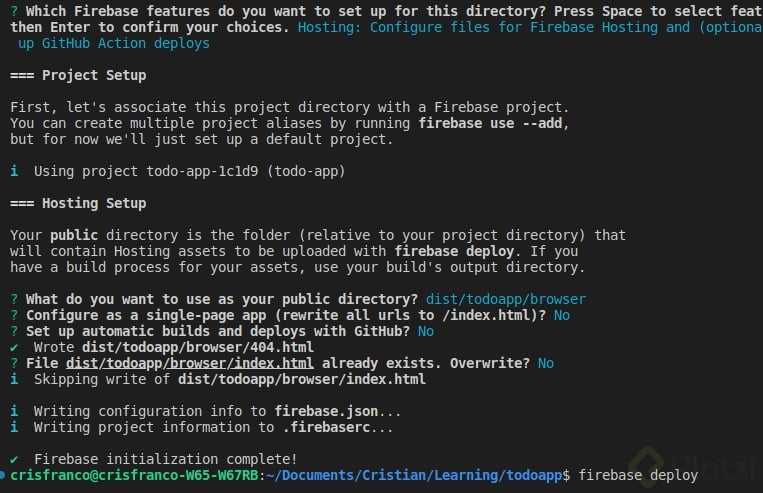Screen dimensions: 763x493
Task: Select the "=== Project Setup" heading
Action: pos(77,75)
